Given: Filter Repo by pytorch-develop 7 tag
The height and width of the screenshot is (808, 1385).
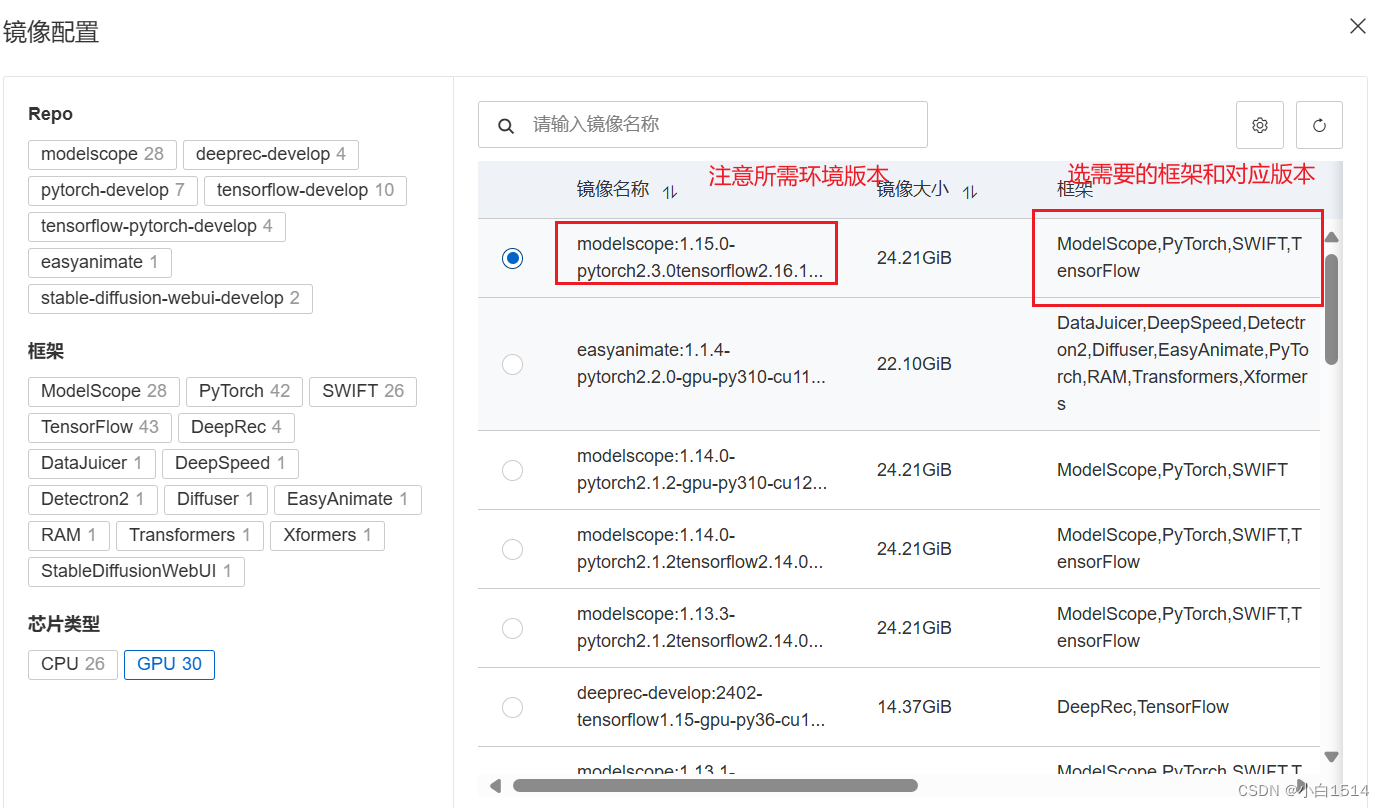Looking at the screenshot, I should (113, 190).
